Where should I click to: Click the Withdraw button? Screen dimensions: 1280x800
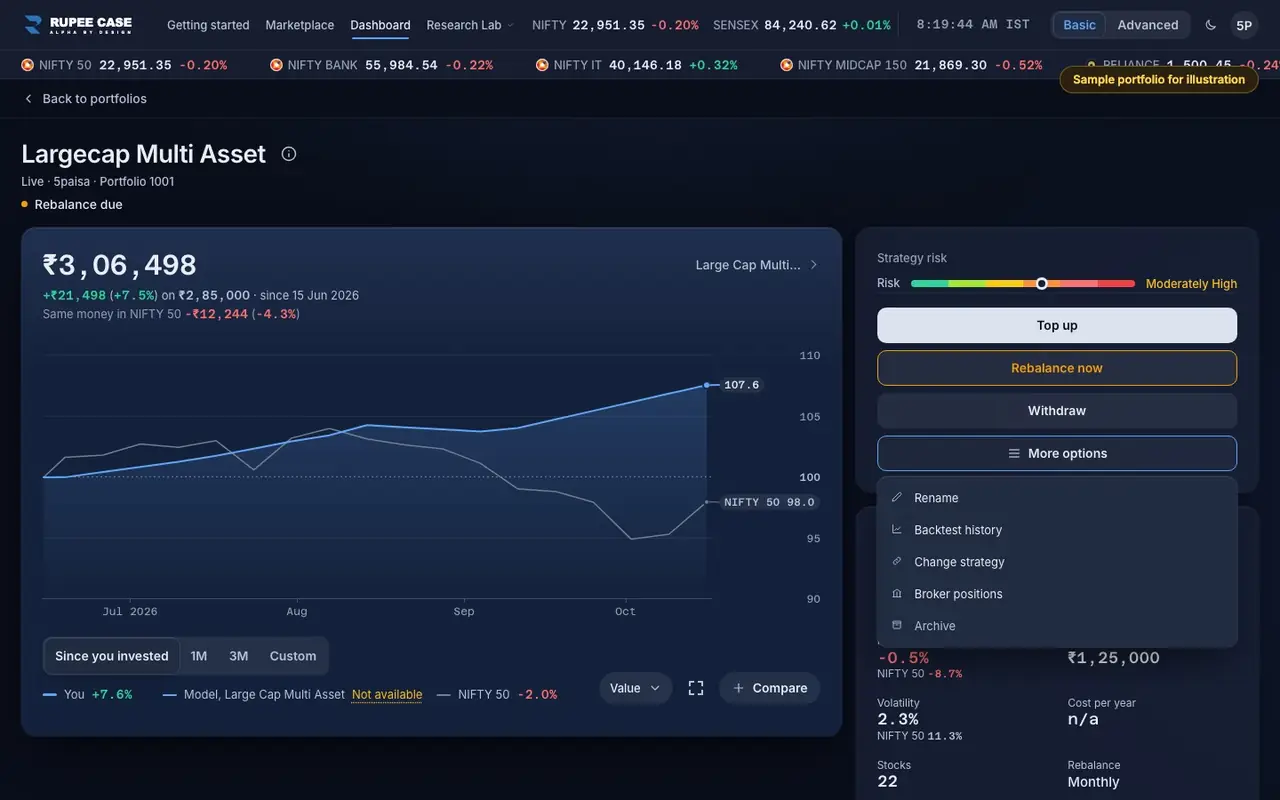tap(1057, 411)
